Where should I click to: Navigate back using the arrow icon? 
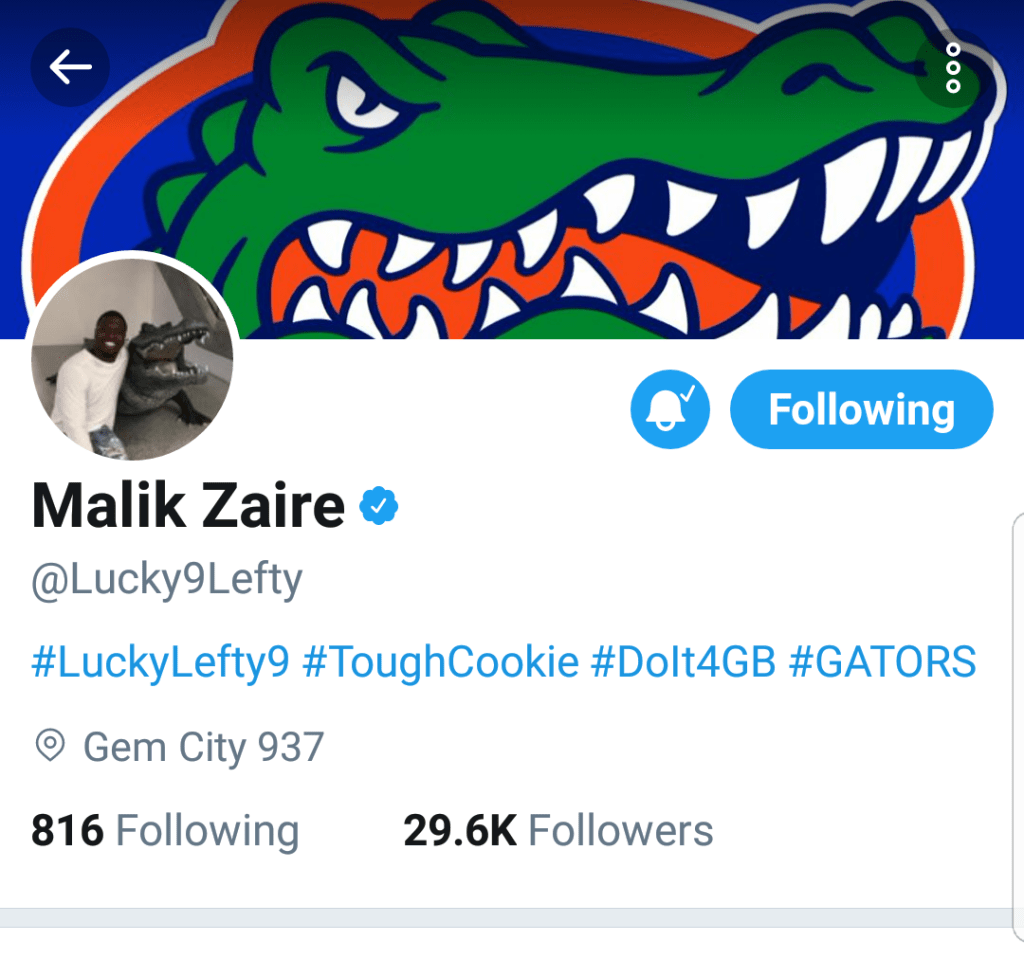pyautogui.click(x=68, y=67)
